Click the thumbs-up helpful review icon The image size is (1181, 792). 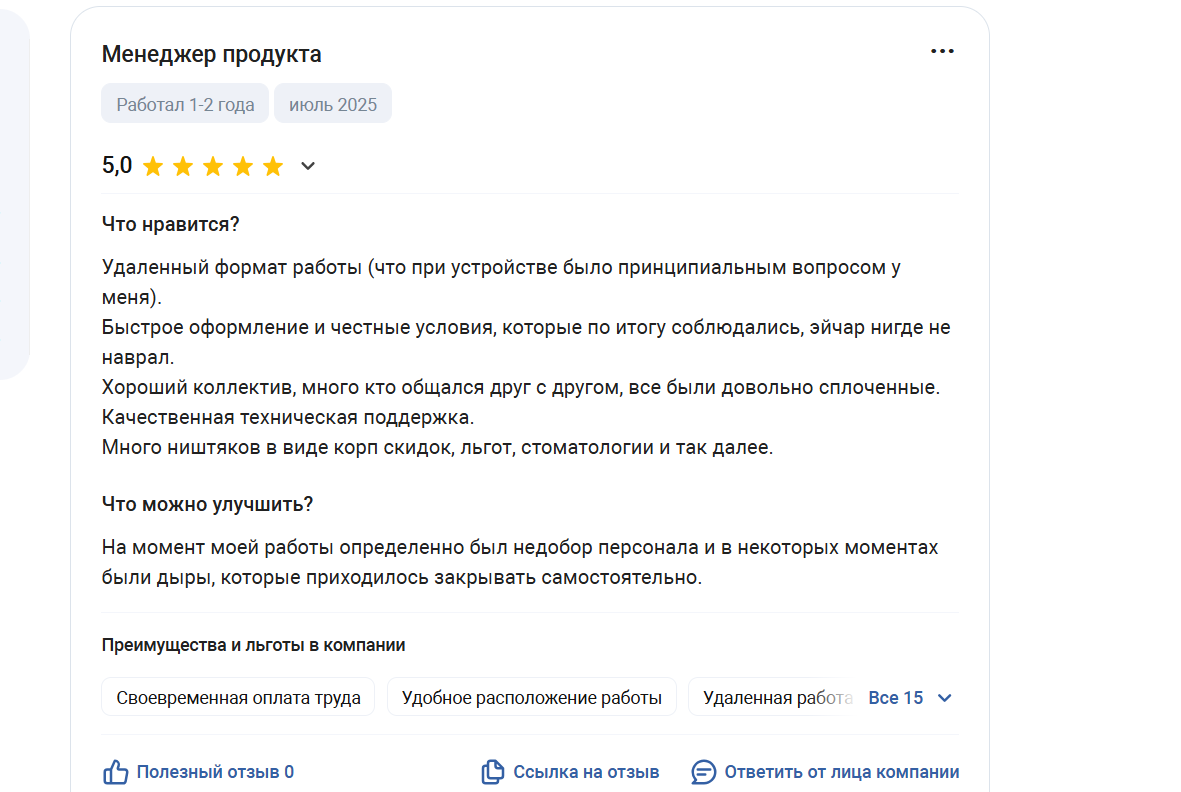pos(115,772)
